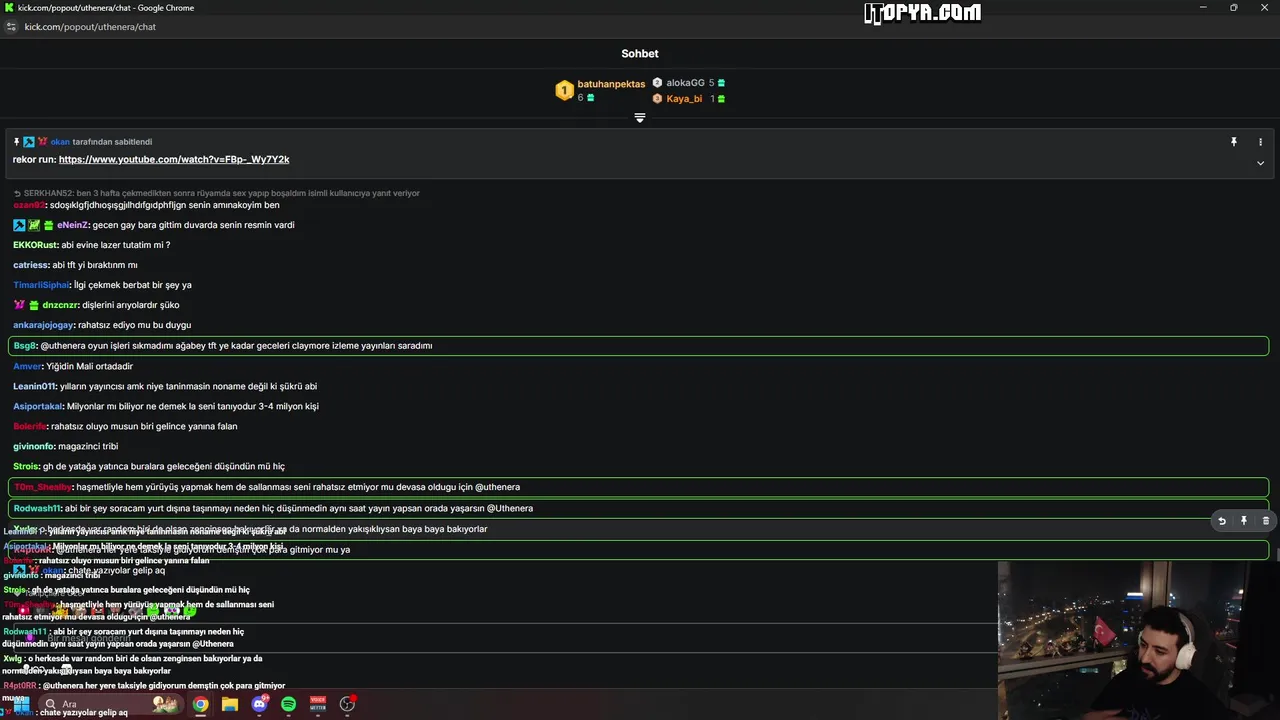
Task: Click the pin icon on pinned message
Action: (x=1234, y=142)
